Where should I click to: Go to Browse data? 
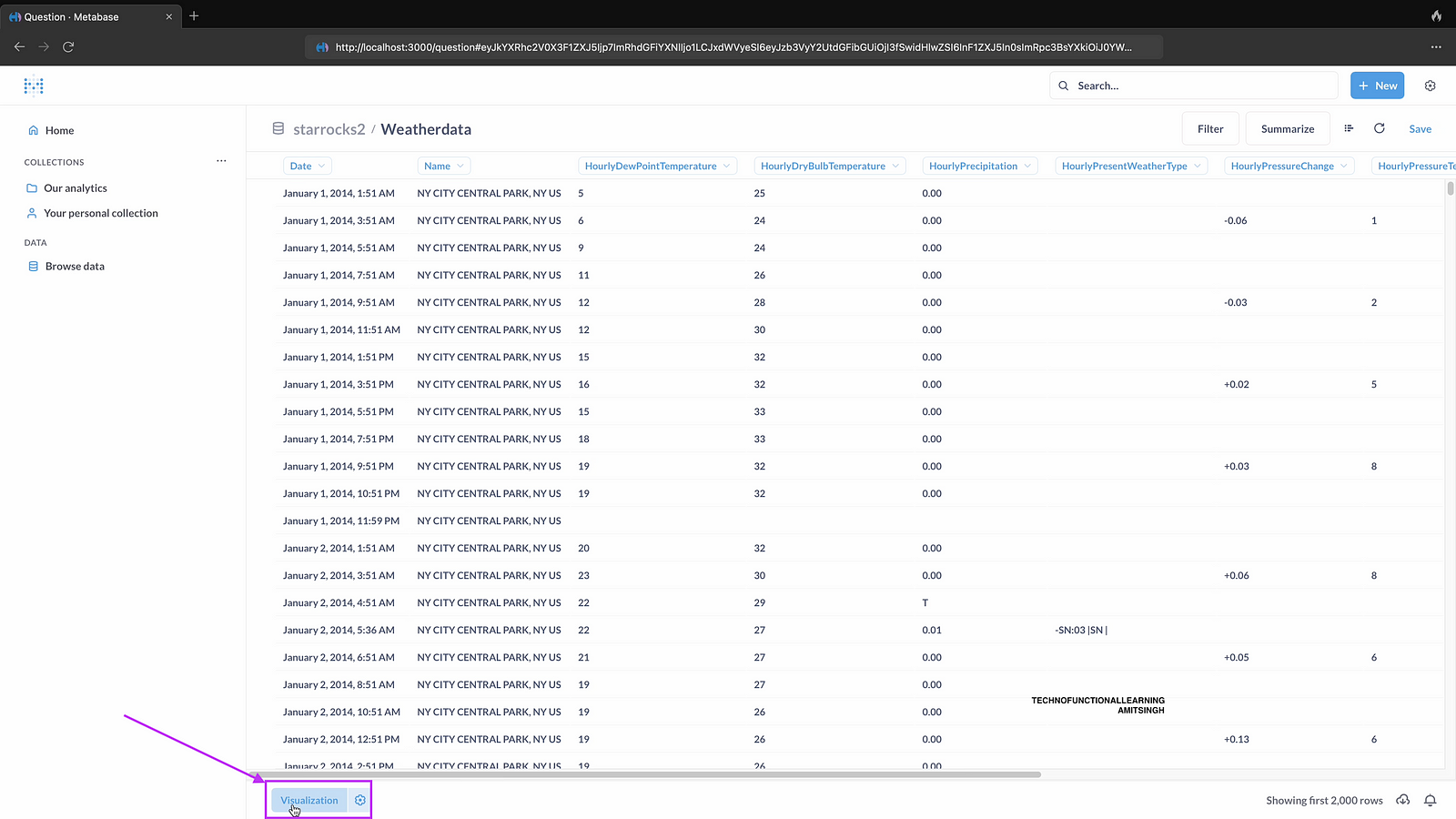click(x=75, y=267)
